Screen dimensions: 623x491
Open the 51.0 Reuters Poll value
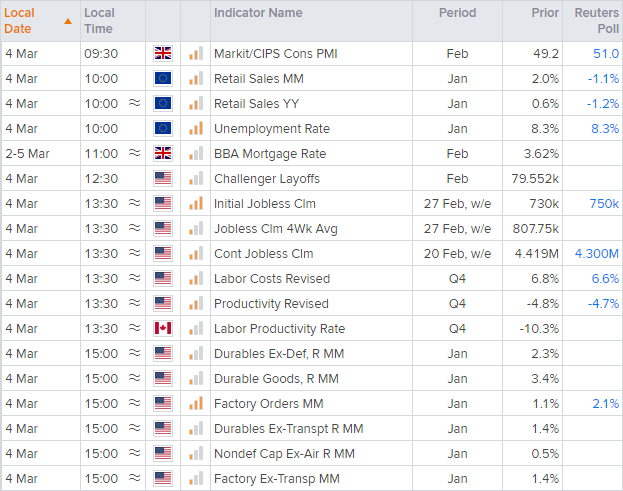coord(606,54)
